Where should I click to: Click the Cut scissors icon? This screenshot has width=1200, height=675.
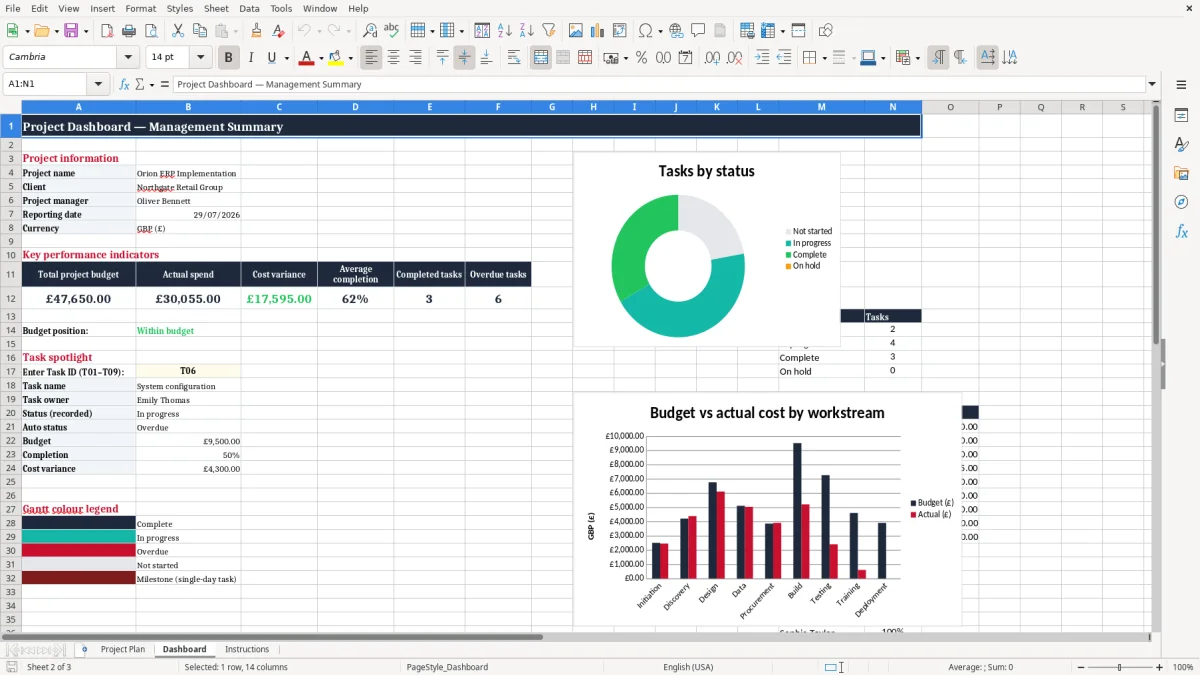177,31
